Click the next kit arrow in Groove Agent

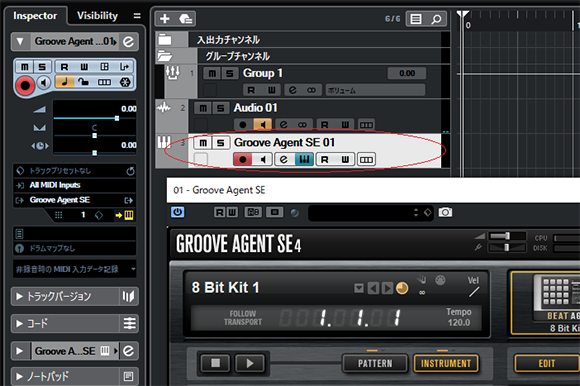[387, 288]
